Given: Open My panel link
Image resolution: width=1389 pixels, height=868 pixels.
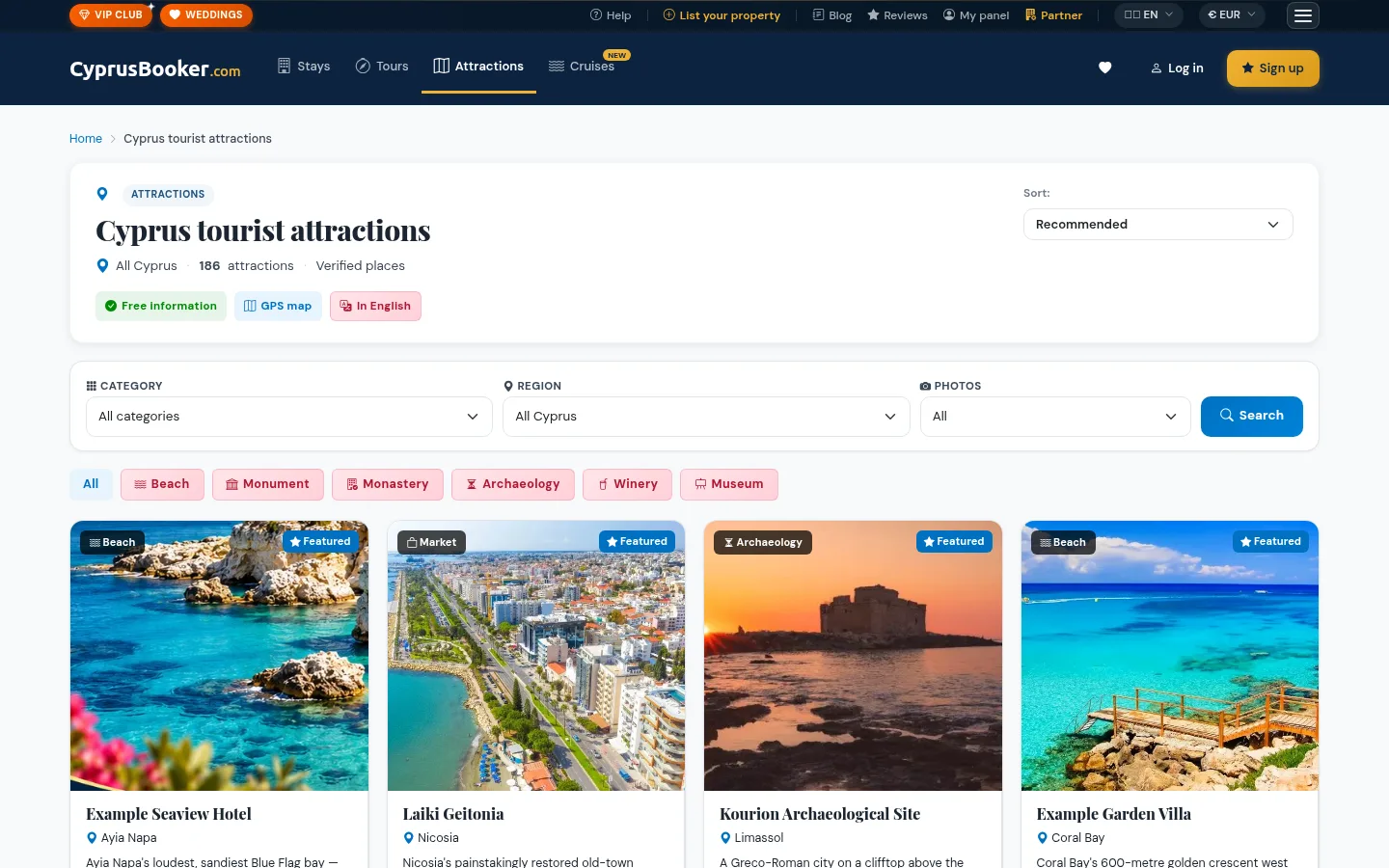Looking at the screenshot, I should click(976, 15).
